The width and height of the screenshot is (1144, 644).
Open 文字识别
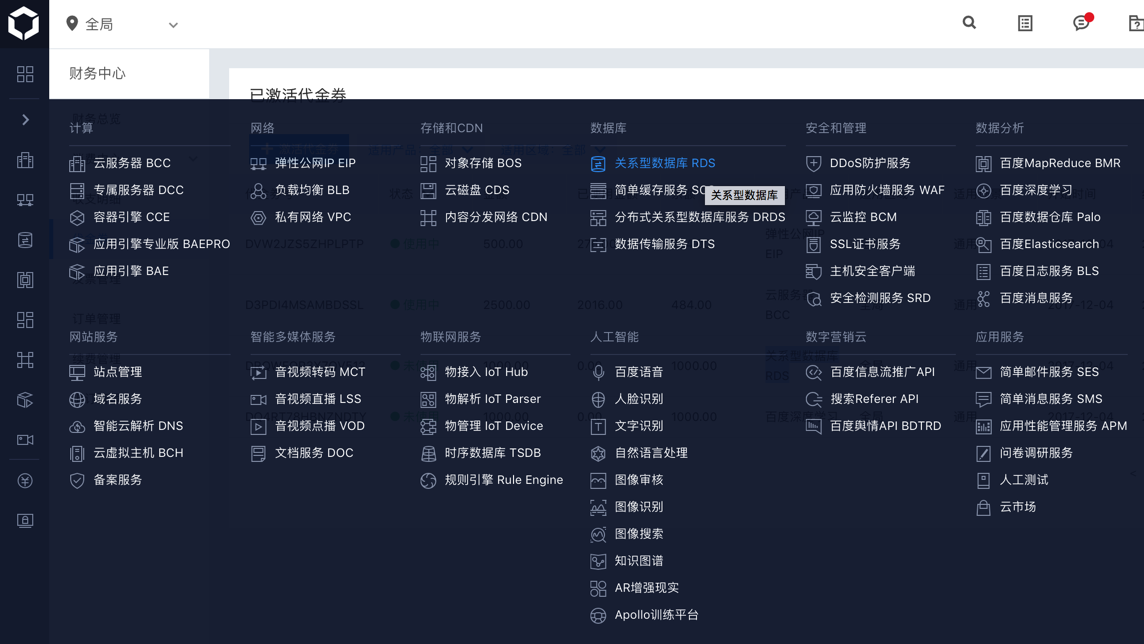coord(638,425)
